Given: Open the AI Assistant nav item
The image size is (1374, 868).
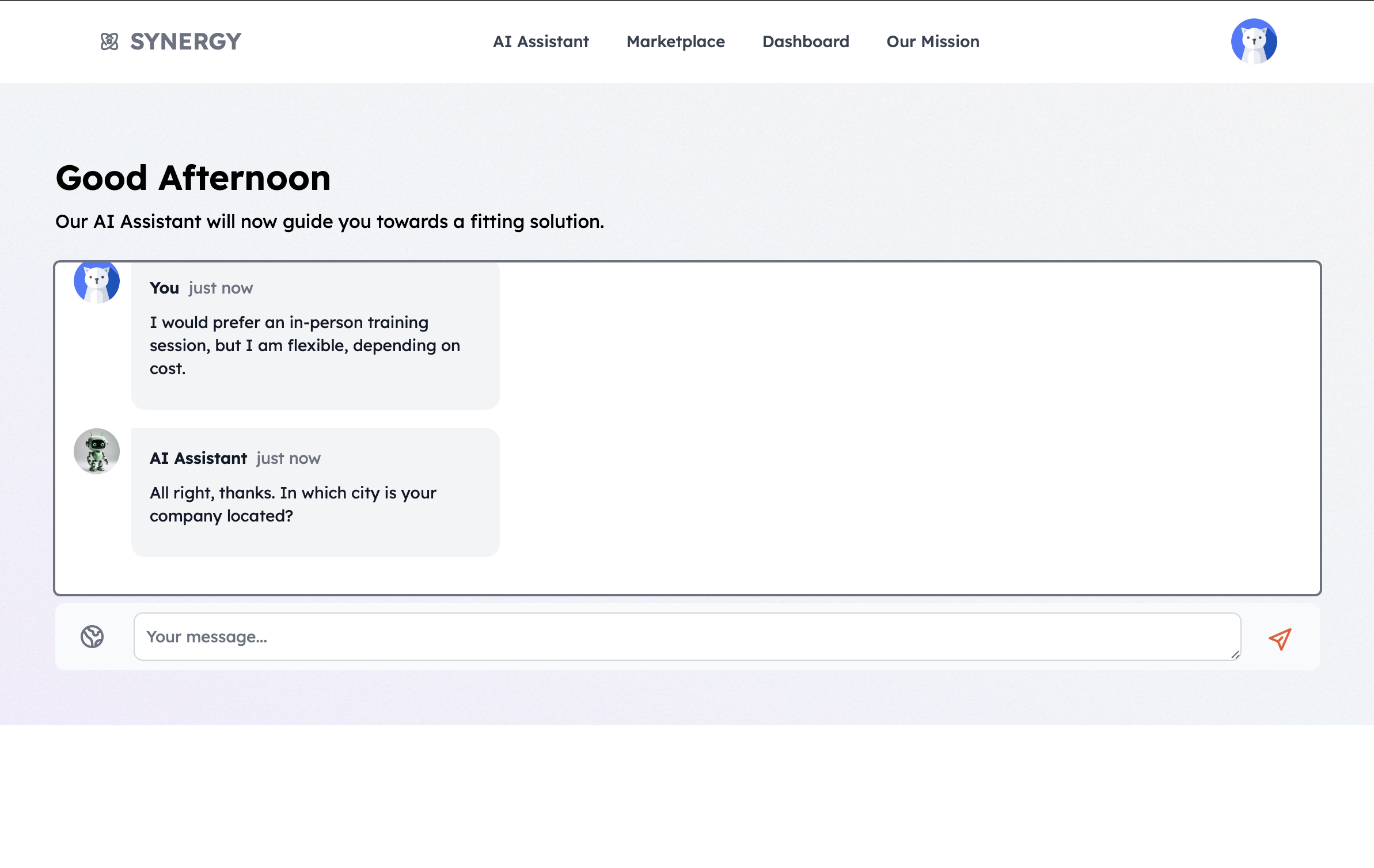Looking at the screenshot, I should click(541, 41).
